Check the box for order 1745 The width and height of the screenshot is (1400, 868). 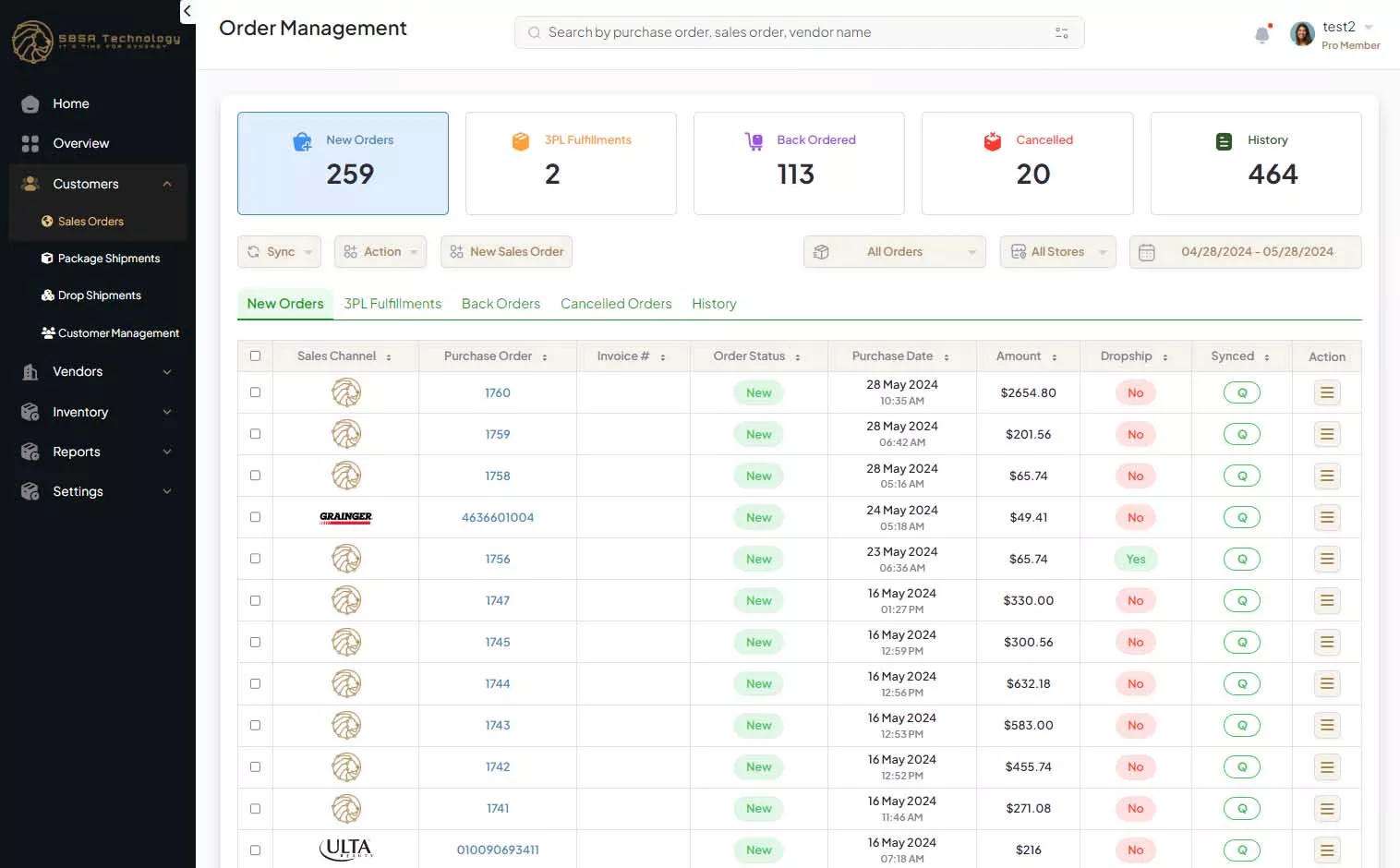click(255, 642)
